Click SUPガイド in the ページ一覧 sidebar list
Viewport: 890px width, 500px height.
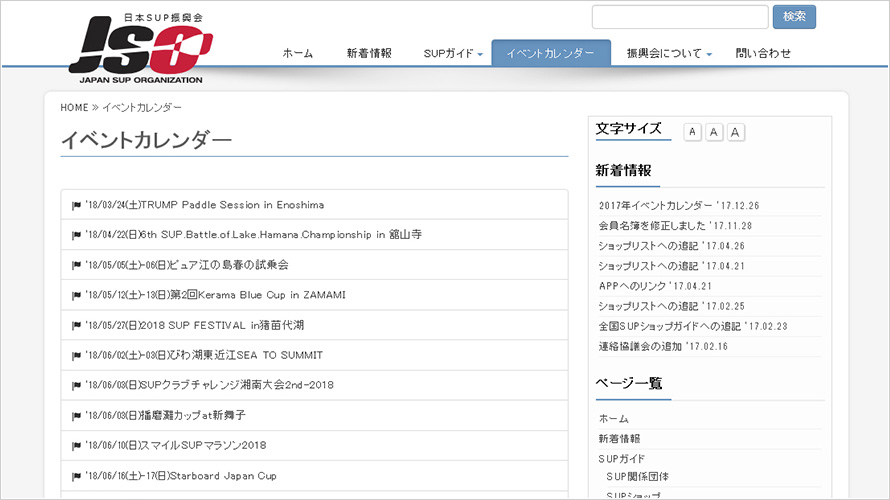click(622, 459)
